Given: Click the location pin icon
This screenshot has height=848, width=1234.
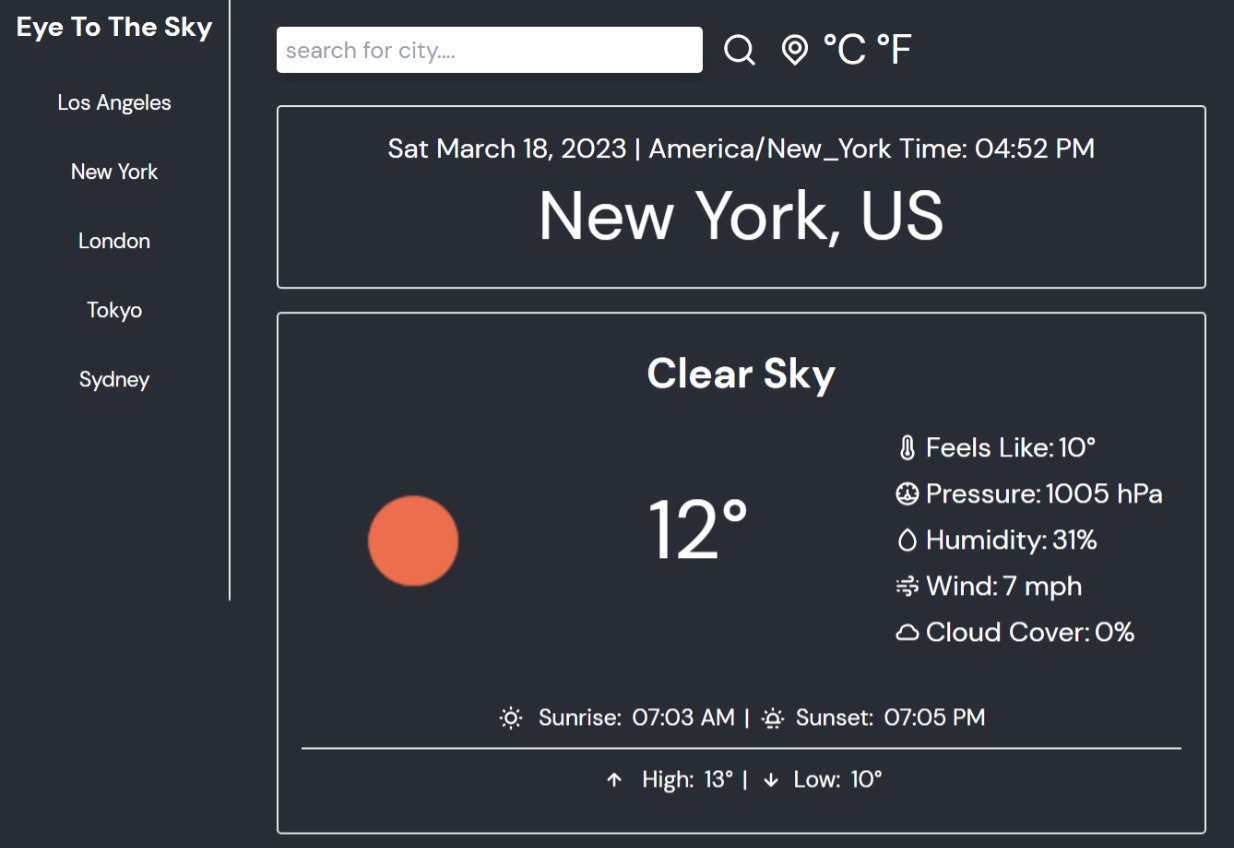Looking at the screenshot, I should (x=794, y=50).
